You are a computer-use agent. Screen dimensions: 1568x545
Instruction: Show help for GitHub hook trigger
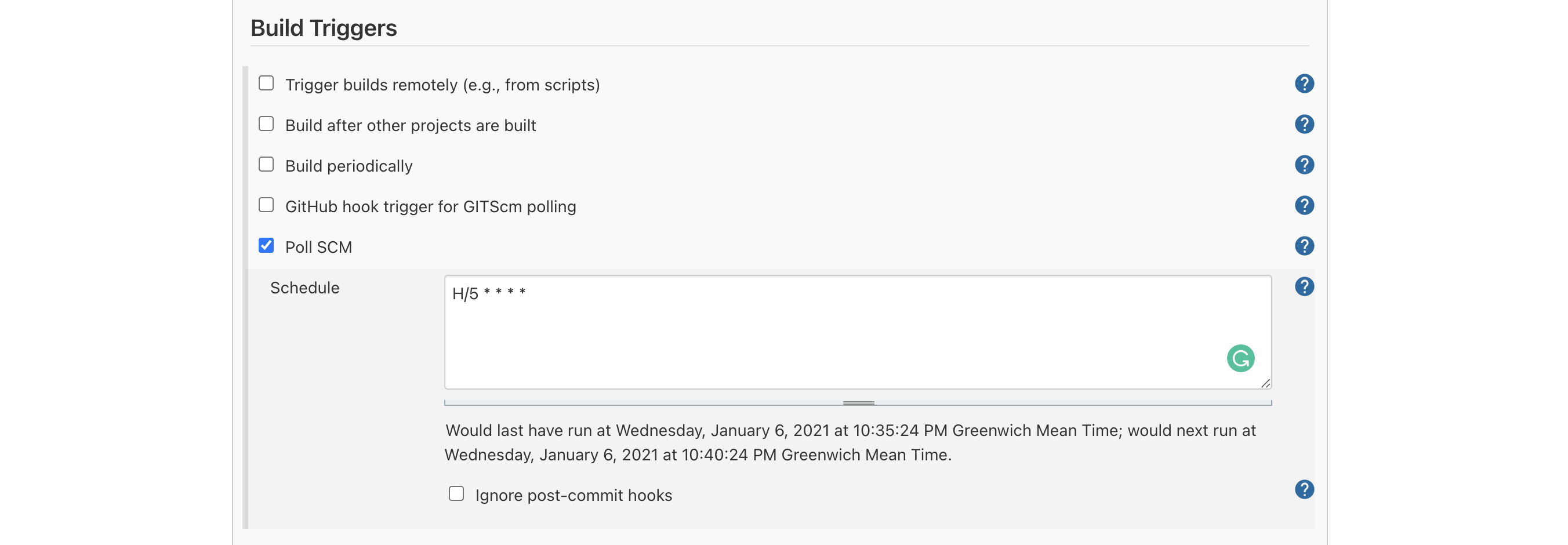point(1304,206)
